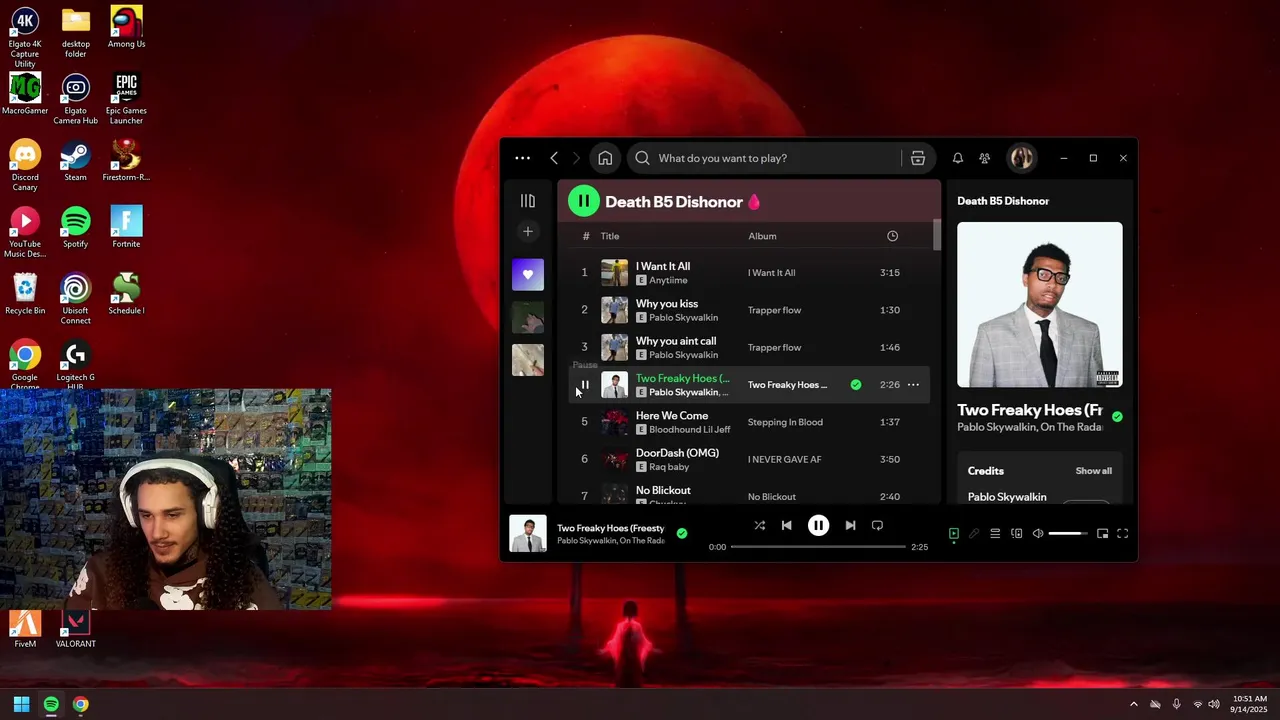Toggle the Now Playing view
Viewport: 1280px width, 720px height.
[954, 534]
